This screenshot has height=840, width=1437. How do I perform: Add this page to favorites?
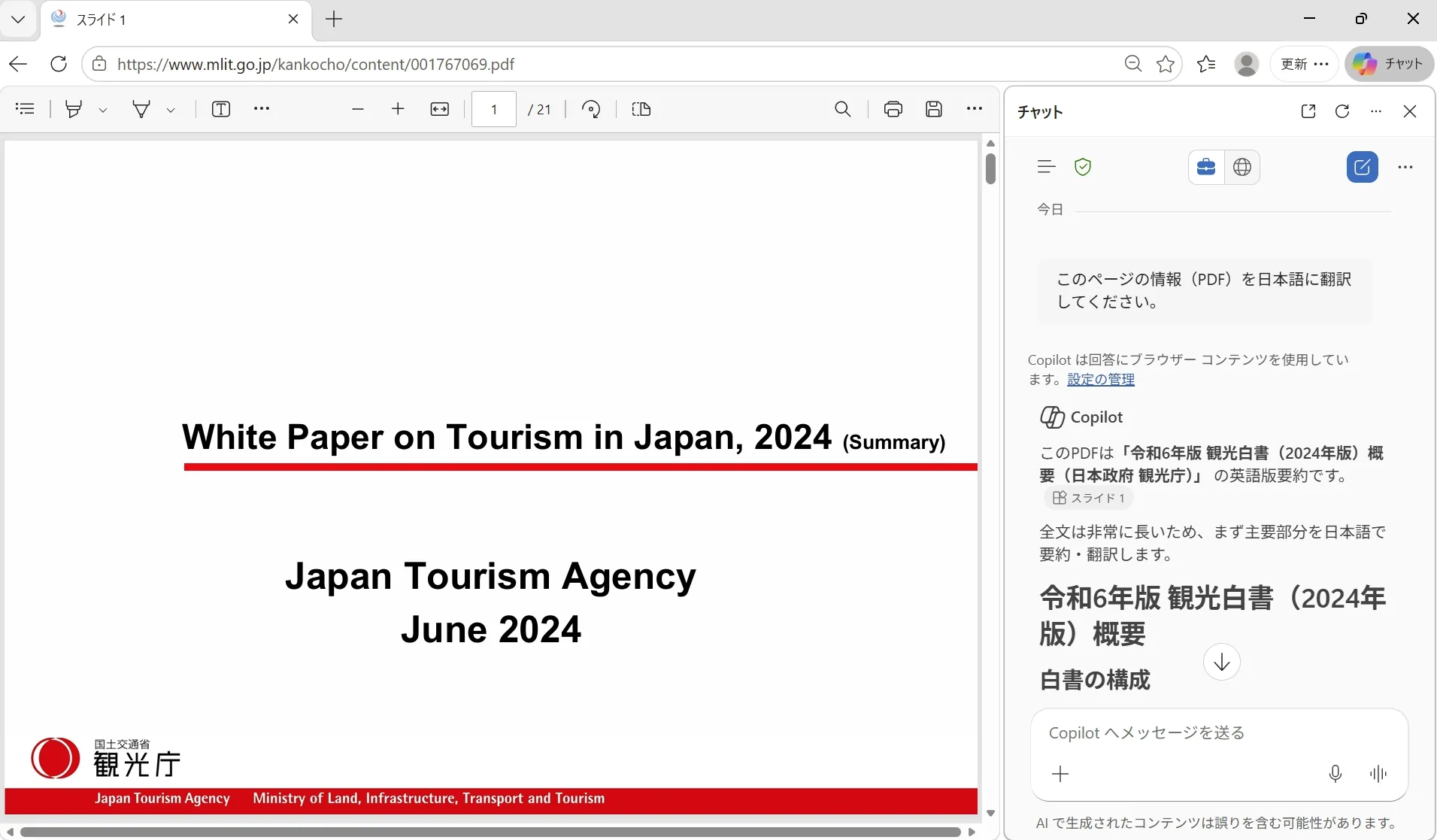(1166, 64)
